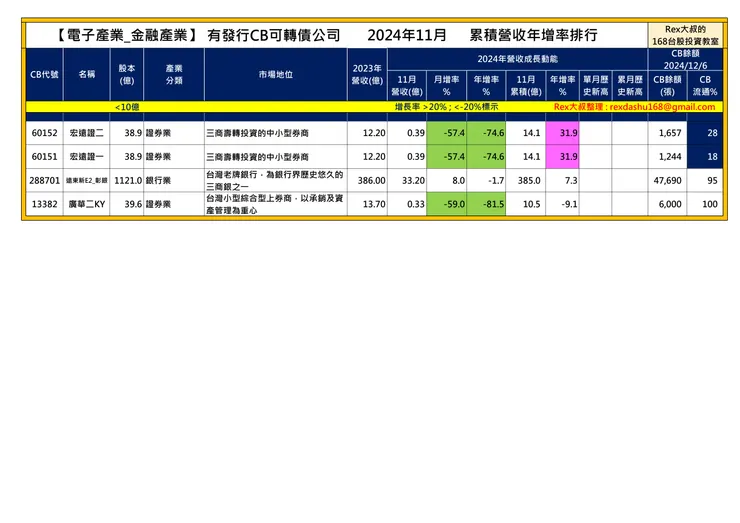The width and height of the screenshot is (740, 523).
Task: Click green cell -59.0
Action: click(446, 204)
